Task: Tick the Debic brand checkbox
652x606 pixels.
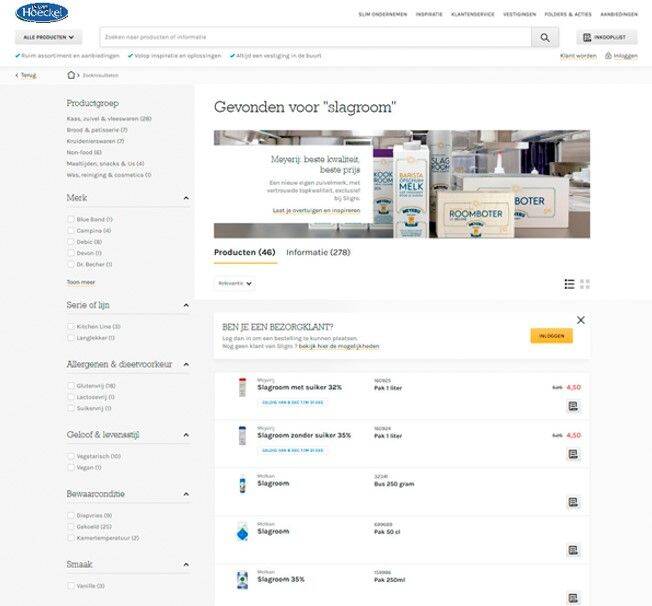Action: [x=71, y=242]
